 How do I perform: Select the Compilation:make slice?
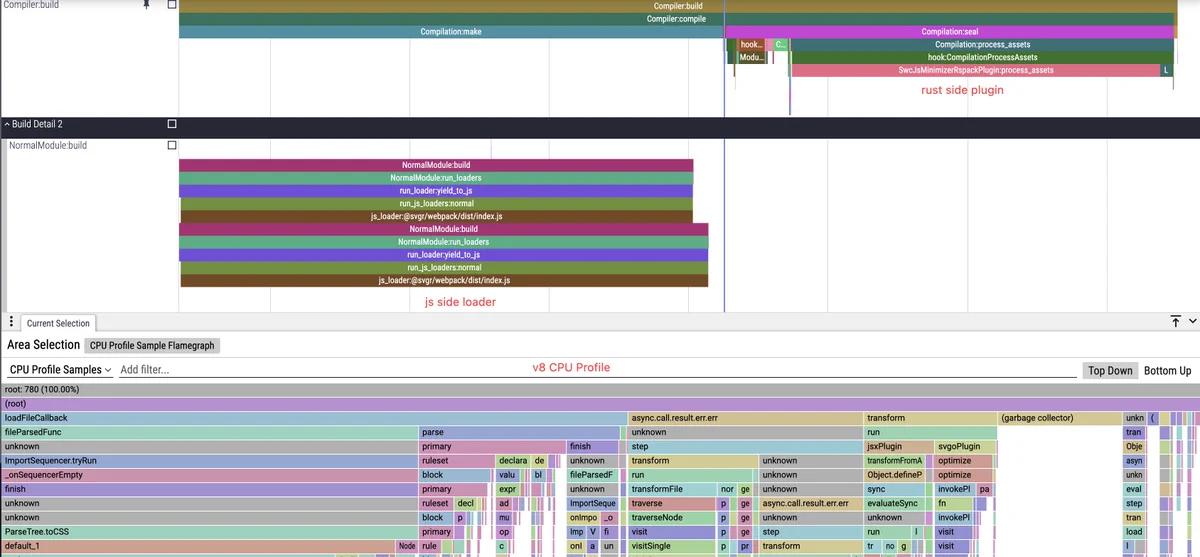(x=451, y=32)
